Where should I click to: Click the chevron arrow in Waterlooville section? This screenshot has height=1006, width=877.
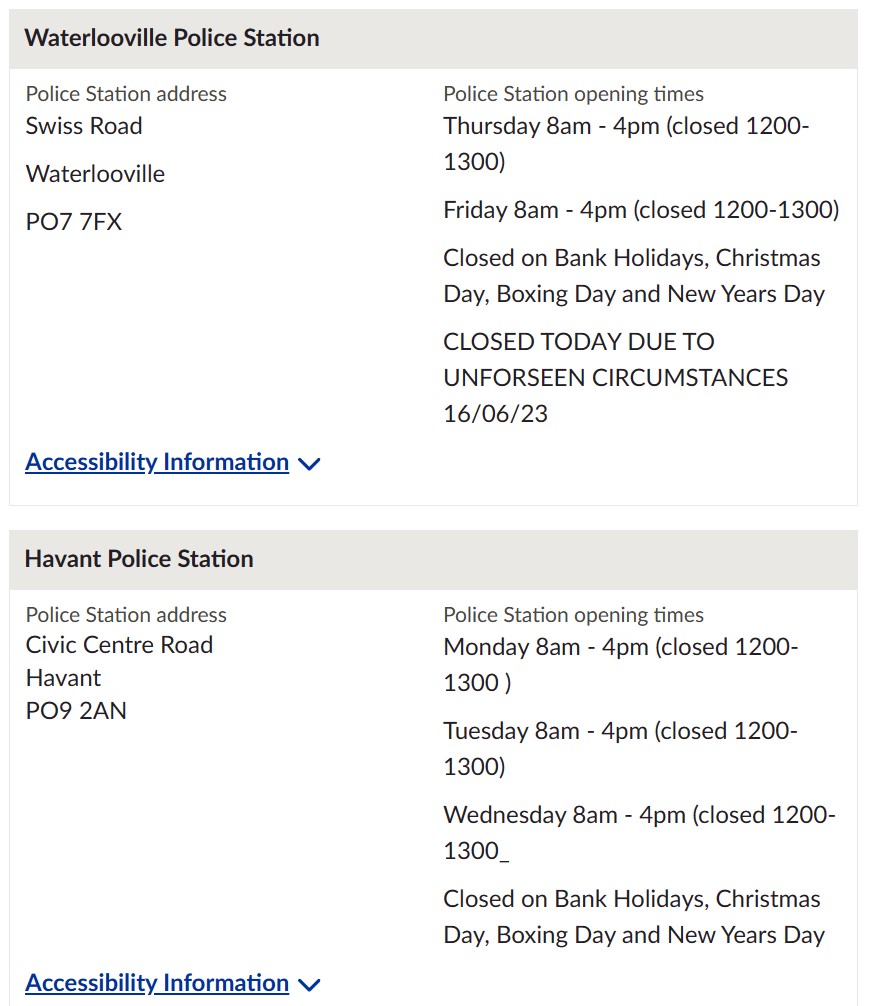(x=309, y=464)
